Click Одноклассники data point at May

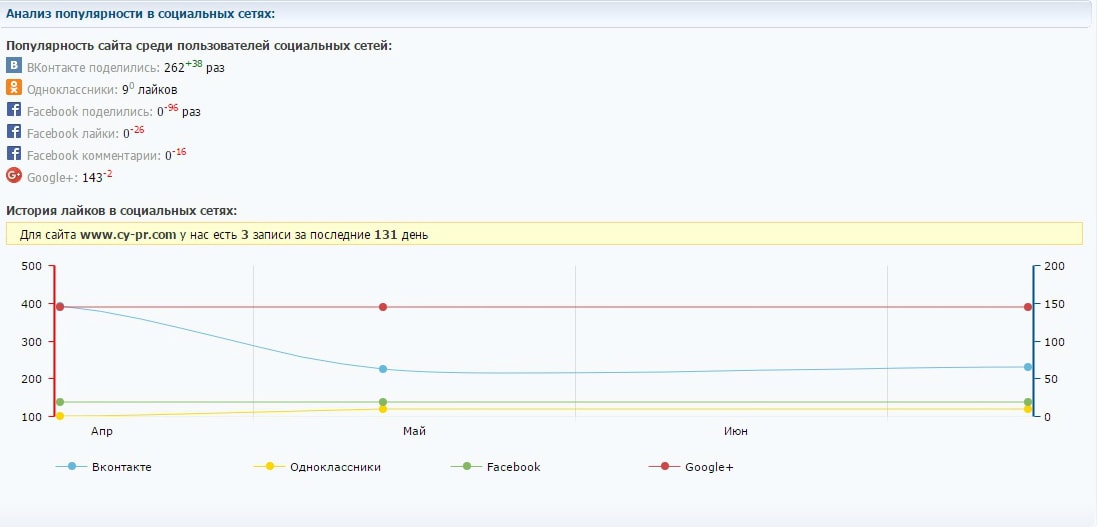pyautogui.click(x=383, y=409)
